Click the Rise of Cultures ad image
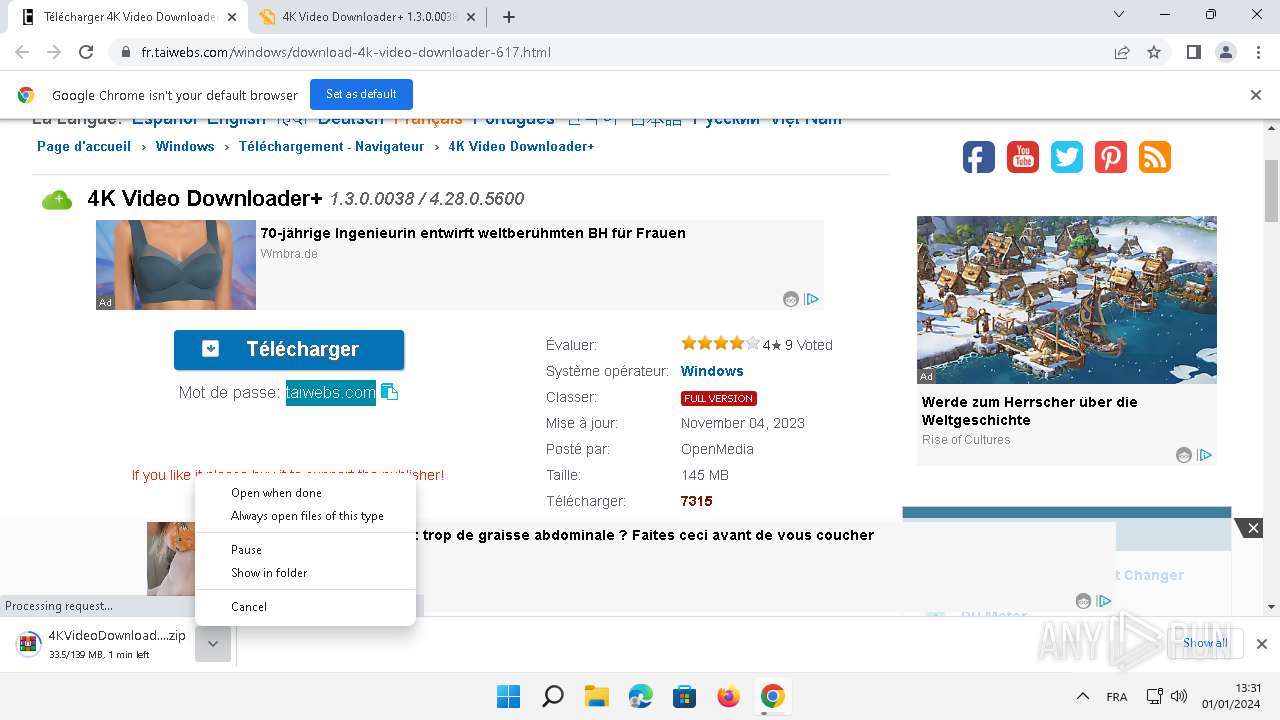1280x720 pixels. click(x=1067, y=300)
